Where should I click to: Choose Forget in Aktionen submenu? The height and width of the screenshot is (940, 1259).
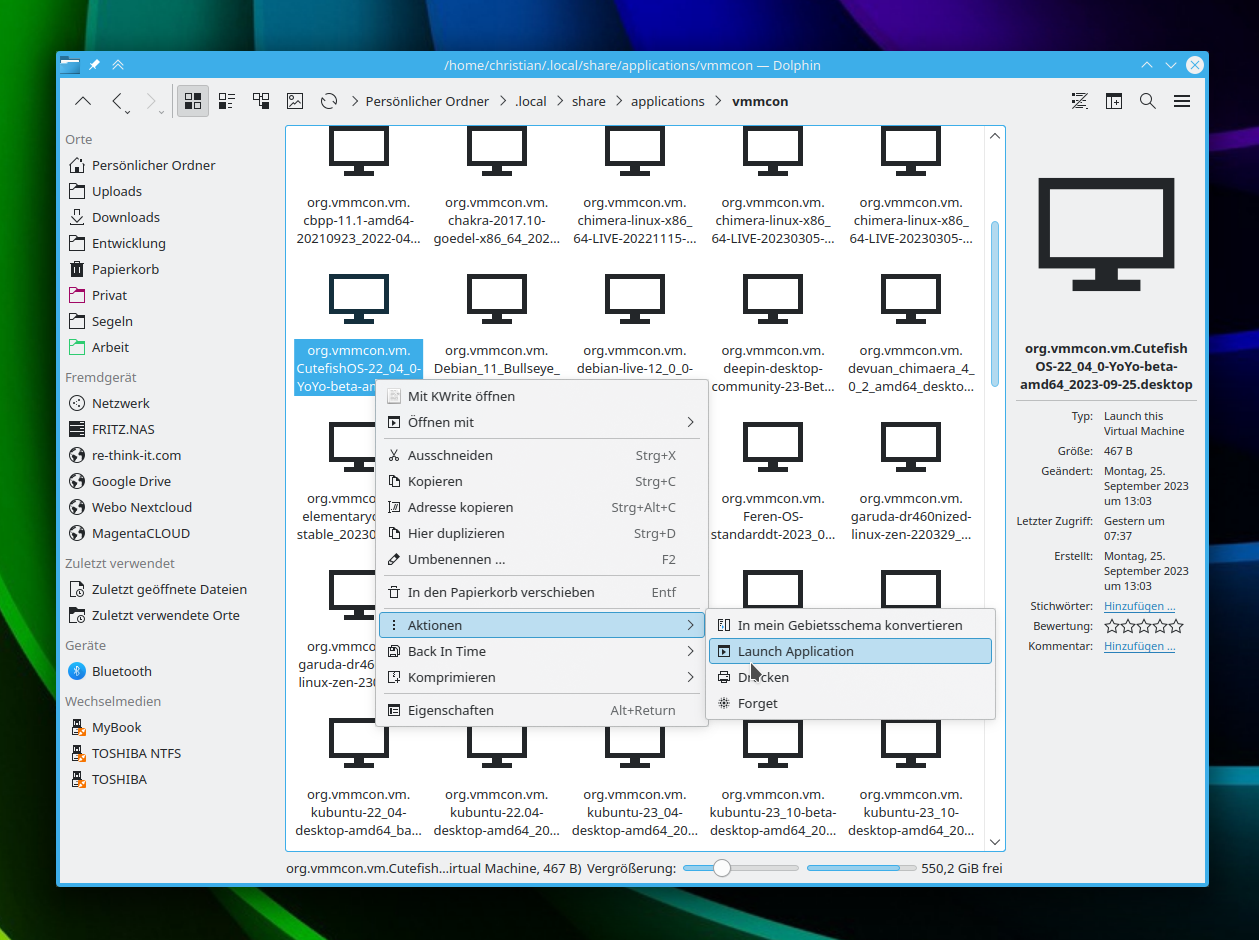(850, 703)
